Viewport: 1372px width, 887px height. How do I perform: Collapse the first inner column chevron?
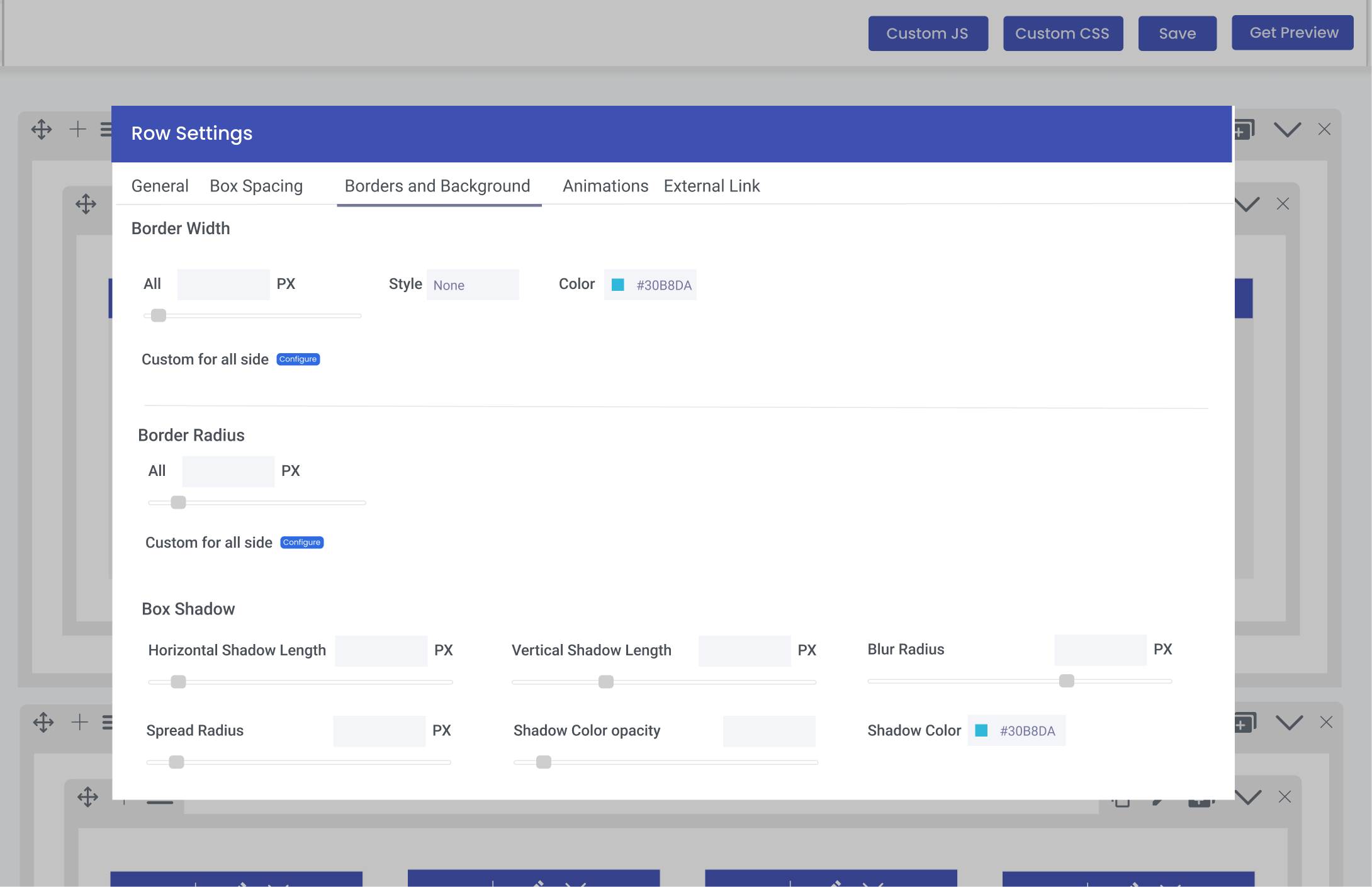pyautogui.click(x=1247, y=204)
